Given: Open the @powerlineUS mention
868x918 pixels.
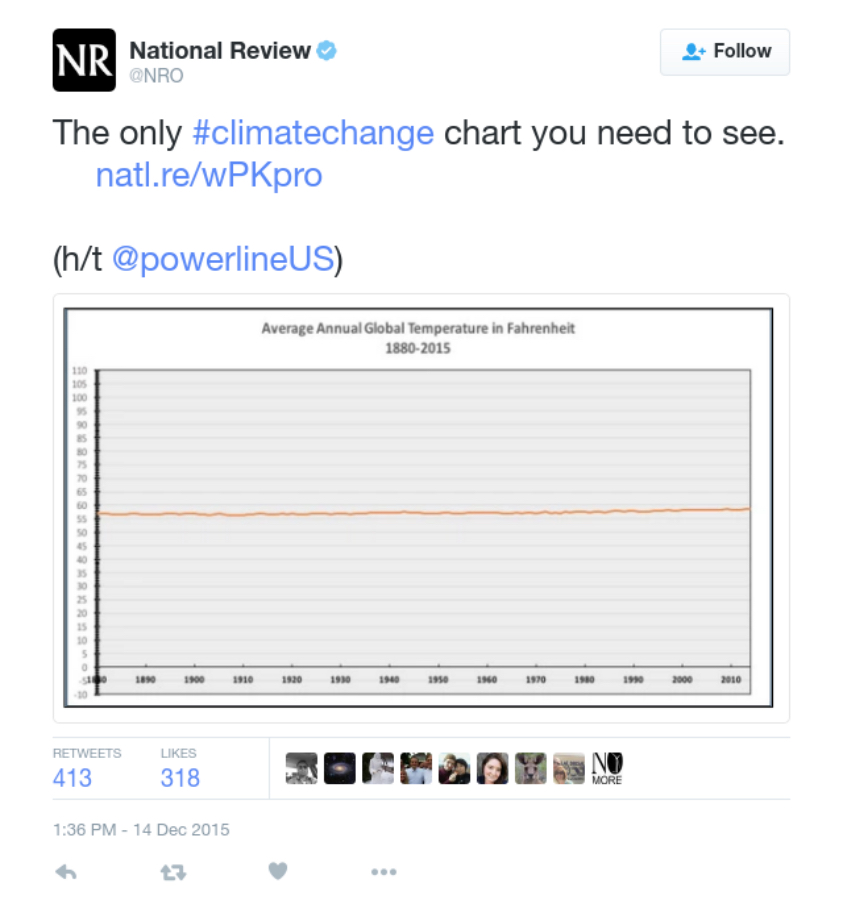Looking at the screenshot, I should click(x=222, y=259).
